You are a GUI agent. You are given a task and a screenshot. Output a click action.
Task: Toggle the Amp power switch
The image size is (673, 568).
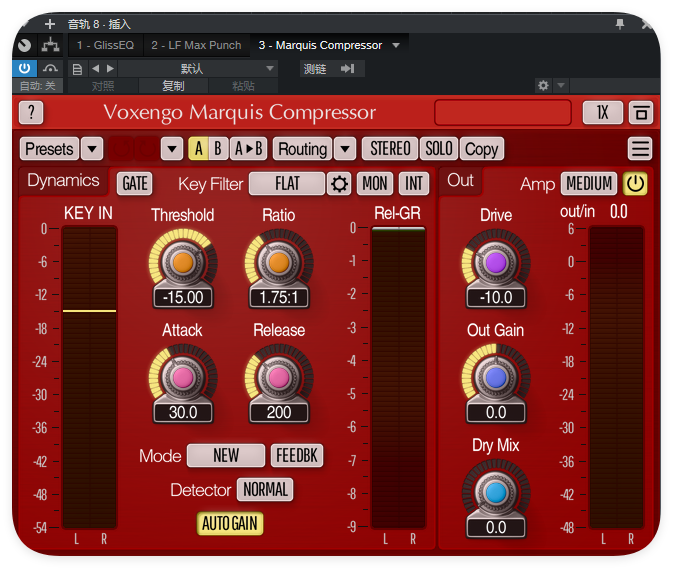pos(635,184)
